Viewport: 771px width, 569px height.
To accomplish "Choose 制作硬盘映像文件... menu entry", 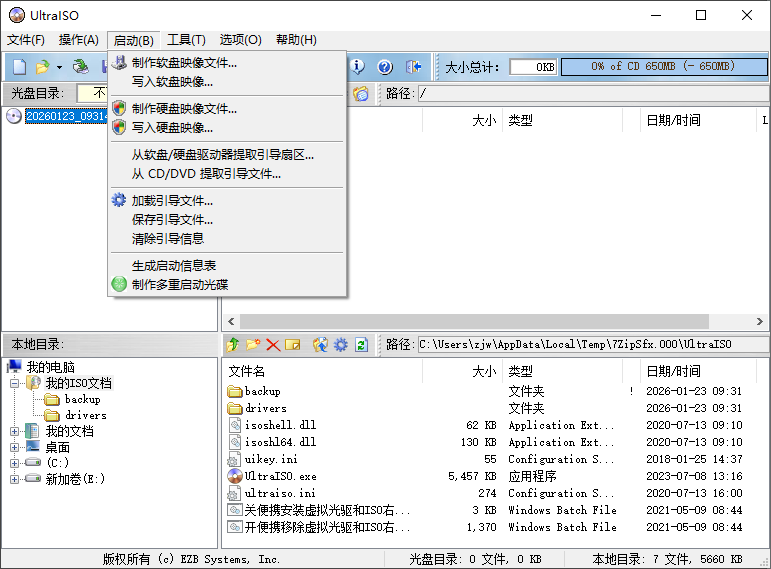I will click(227, 109).
